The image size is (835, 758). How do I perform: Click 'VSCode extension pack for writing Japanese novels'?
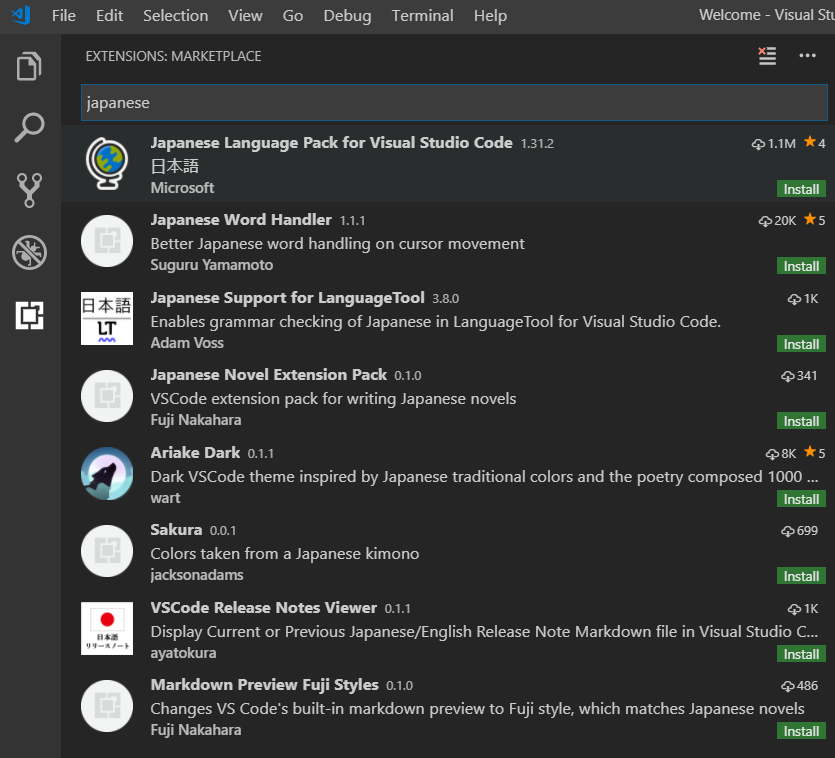coord(333,399)
